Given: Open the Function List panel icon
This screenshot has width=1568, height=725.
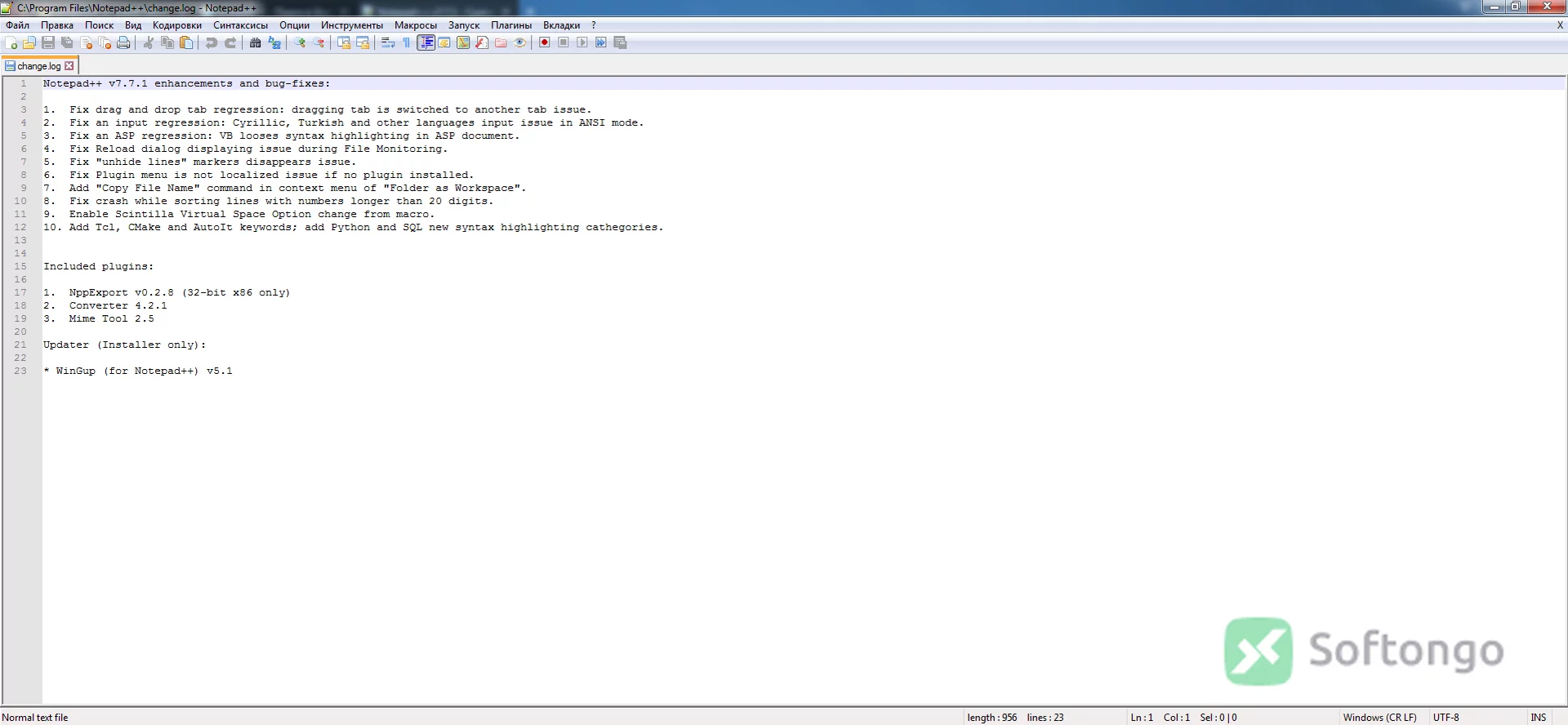Looking at the screenshot, I should pyautogui.click(x=482, y=42).
